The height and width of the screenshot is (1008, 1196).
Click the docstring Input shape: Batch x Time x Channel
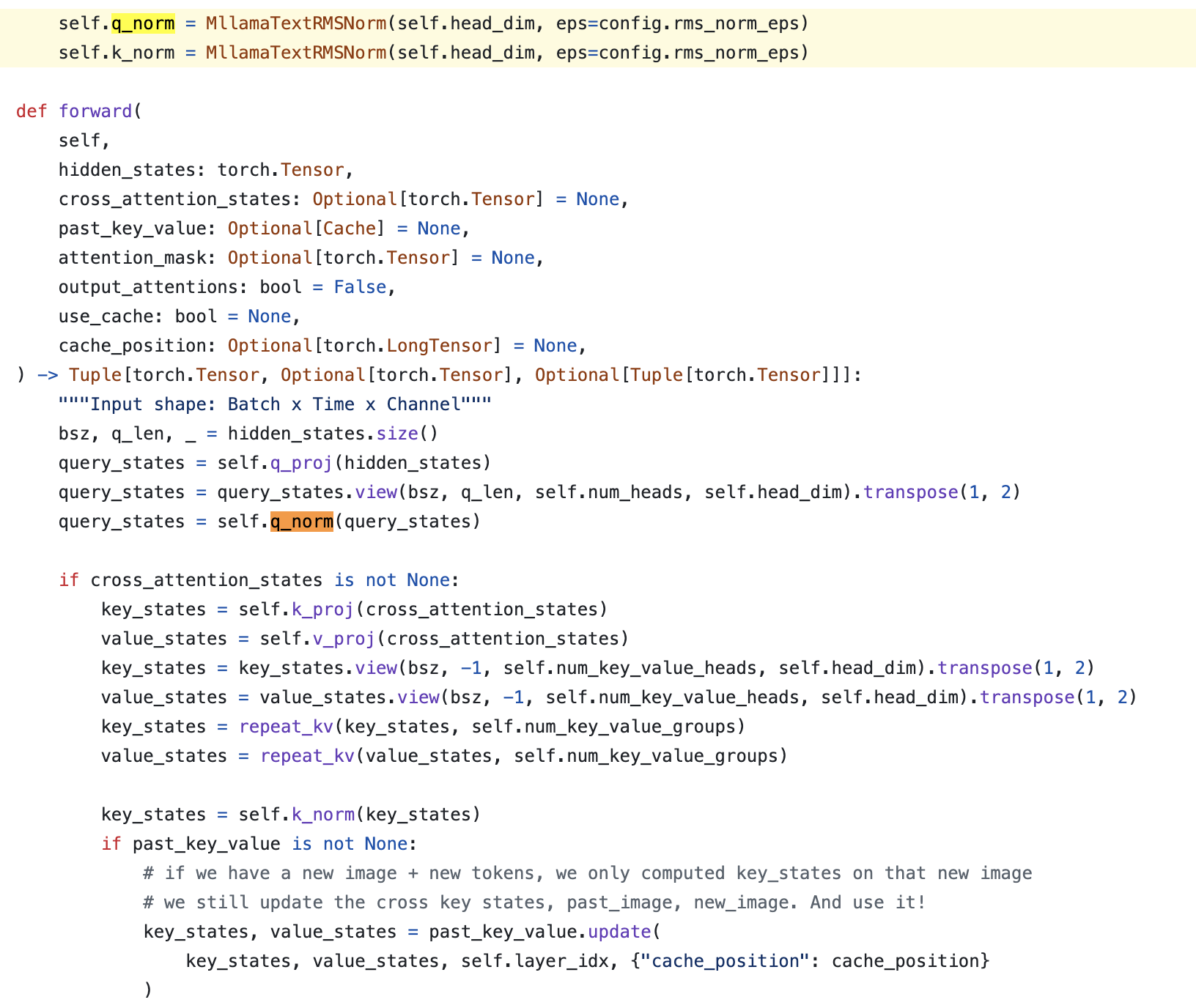tap(275, 404)
